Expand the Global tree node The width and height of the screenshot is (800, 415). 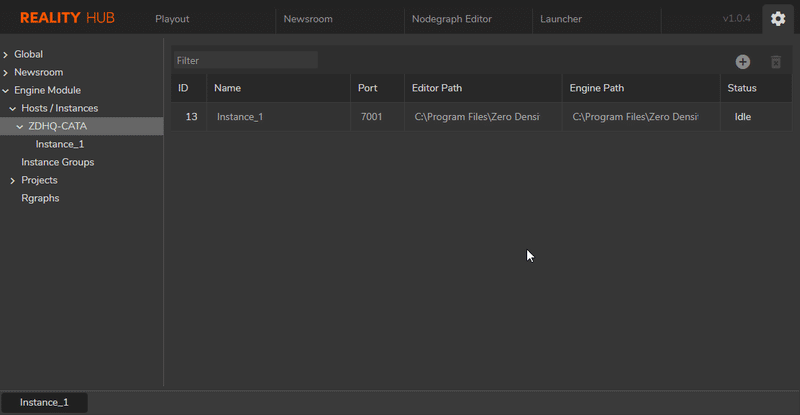6,55
